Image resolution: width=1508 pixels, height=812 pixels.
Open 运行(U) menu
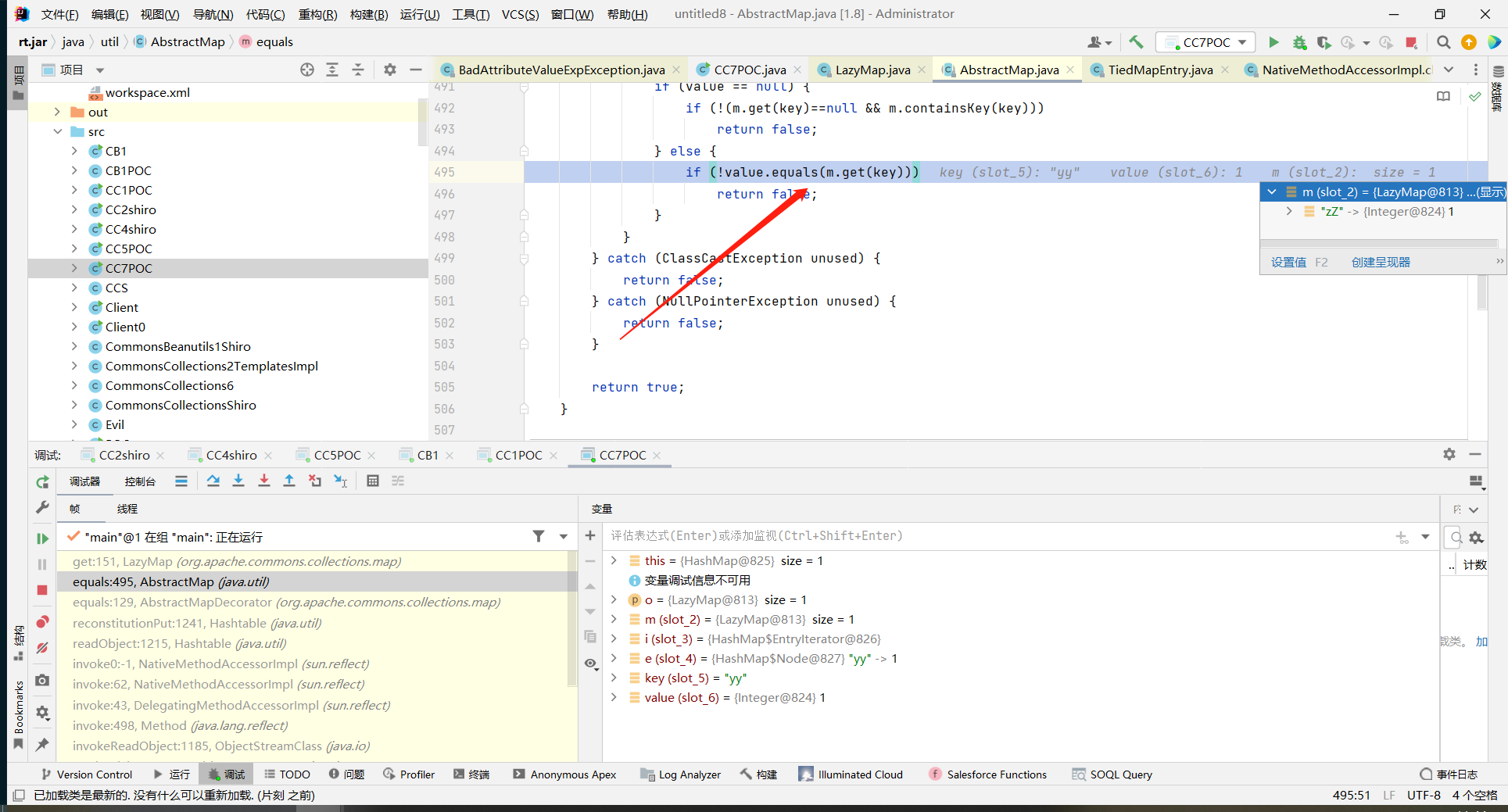[420, 14]
